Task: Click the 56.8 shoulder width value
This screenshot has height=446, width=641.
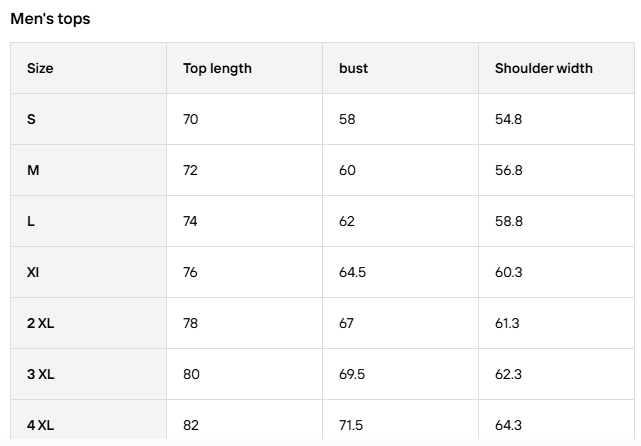Action: (x=508, y=171)
